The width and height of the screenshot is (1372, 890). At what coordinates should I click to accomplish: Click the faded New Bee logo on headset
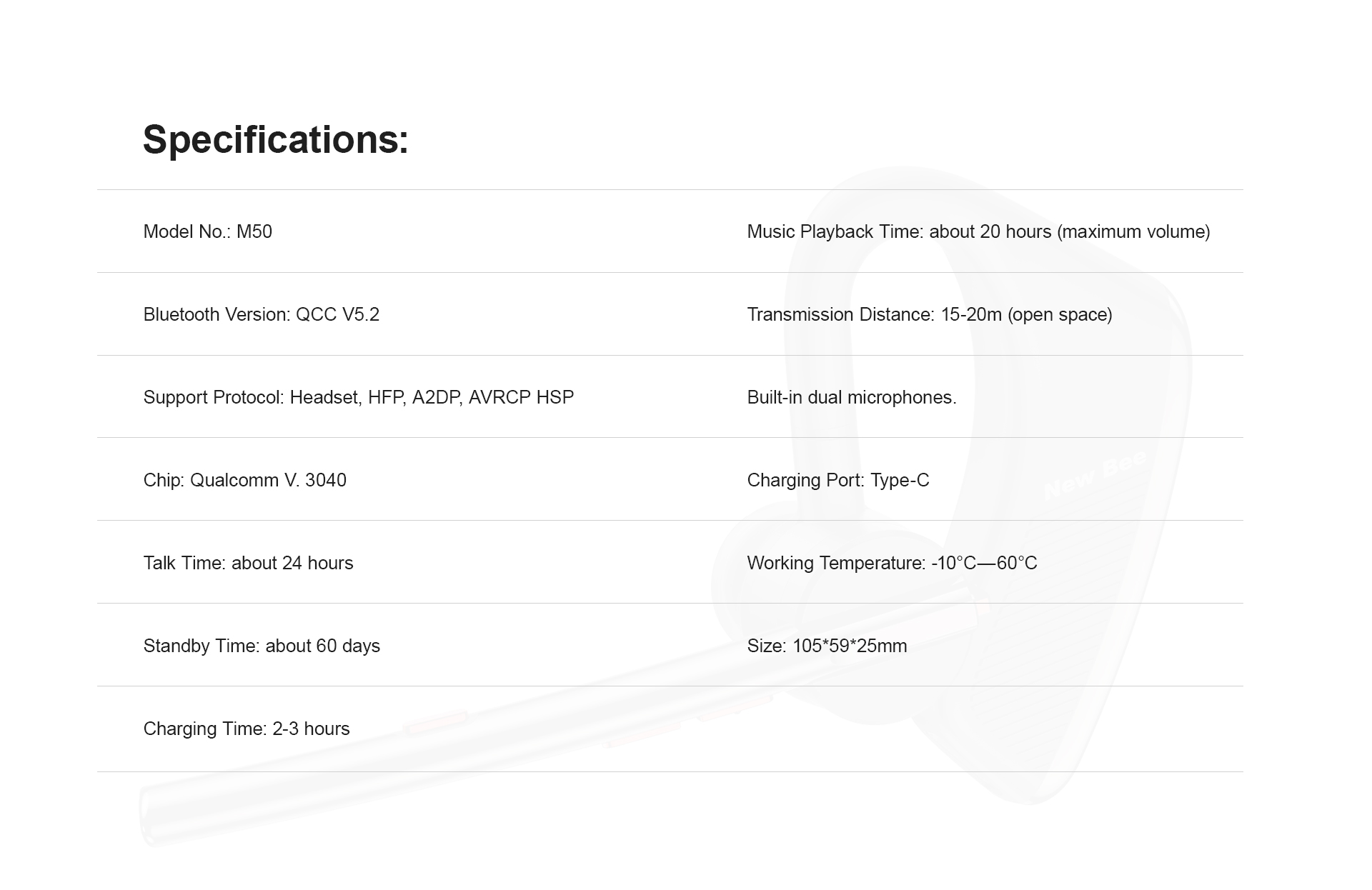[1095, 476]
